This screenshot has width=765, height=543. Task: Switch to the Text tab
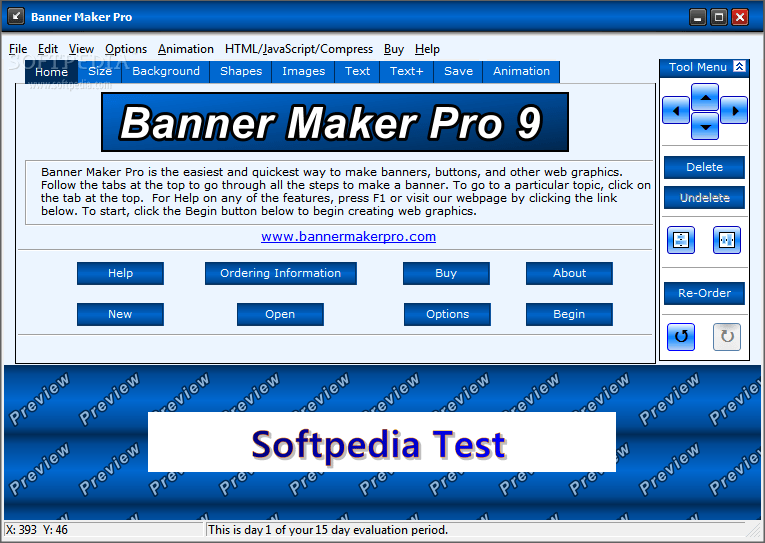(x=358, y=71)
